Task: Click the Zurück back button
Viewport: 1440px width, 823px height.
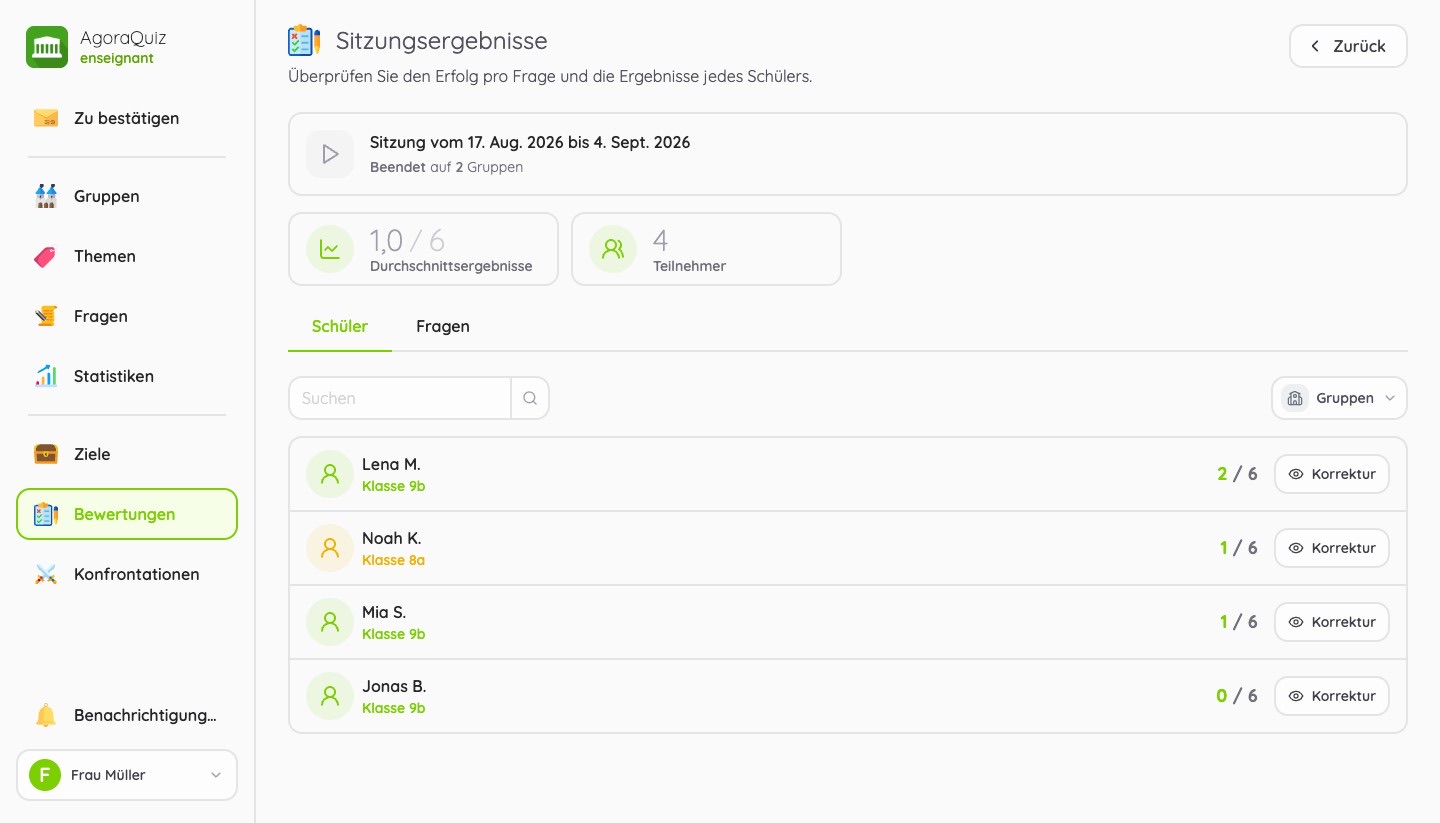Action: click(1348, 46)
